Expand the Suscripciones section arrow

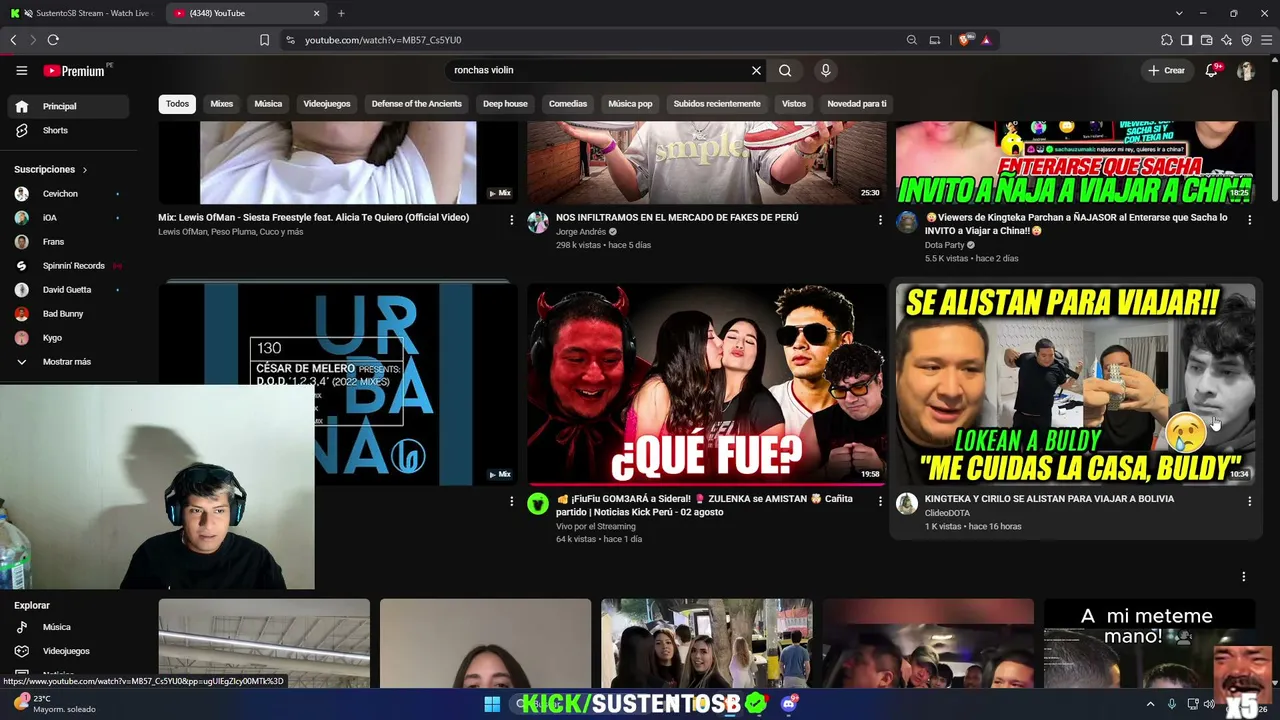coord(85,170)
